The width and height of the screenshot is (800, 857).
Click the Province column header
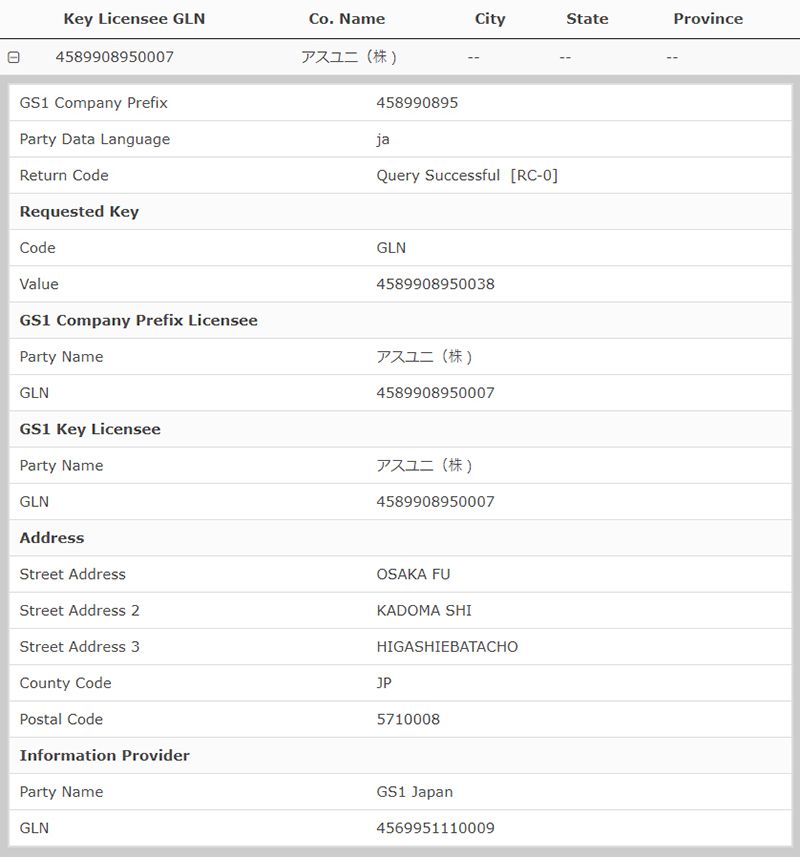707,19
